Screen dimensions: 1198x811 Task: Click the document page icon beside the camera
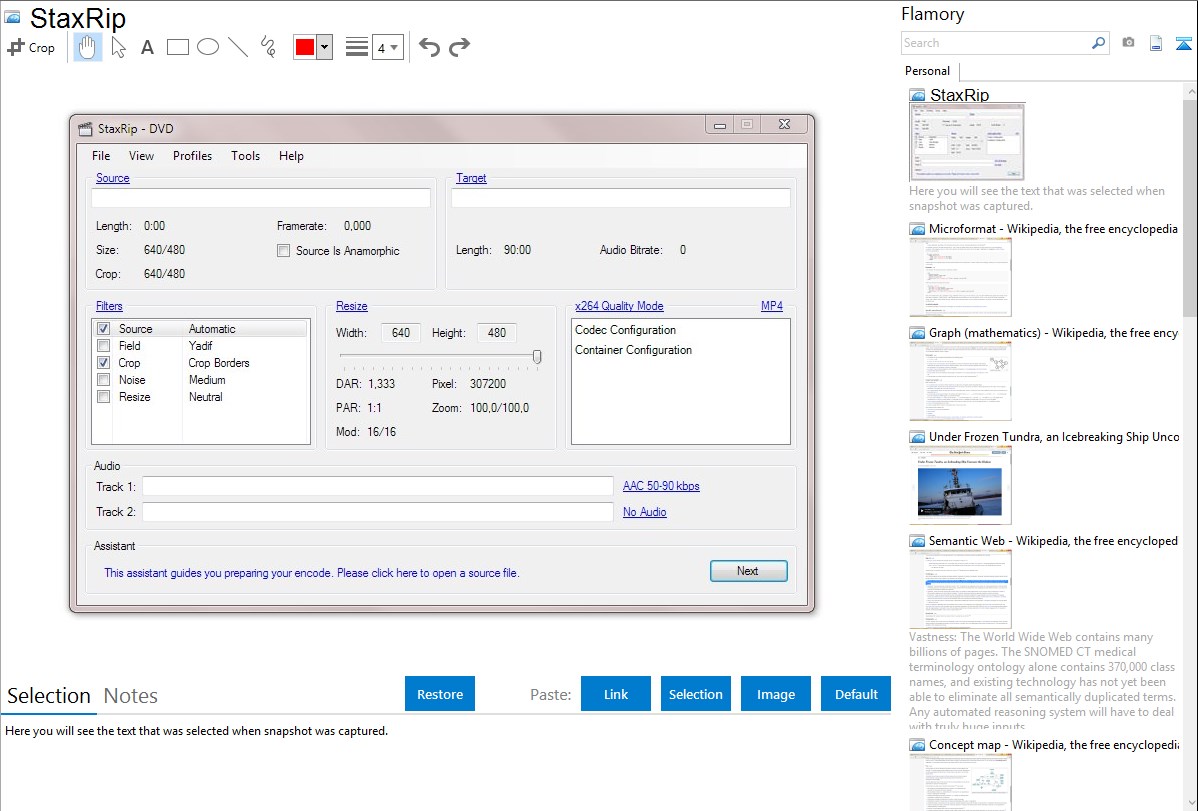tap(1156, 43)
